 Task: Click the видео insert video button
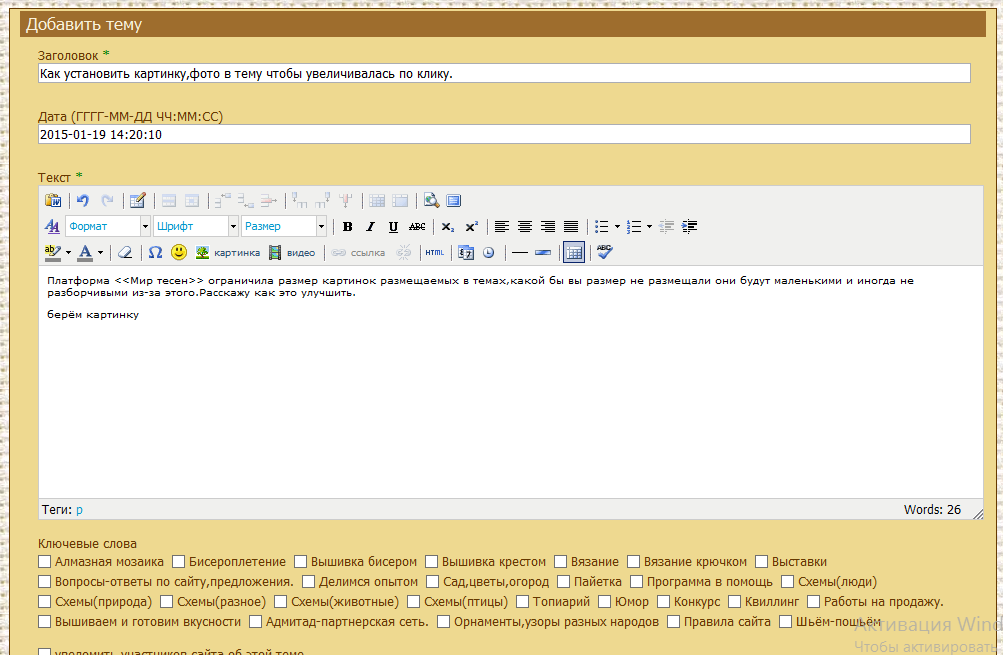coord(292,252)
